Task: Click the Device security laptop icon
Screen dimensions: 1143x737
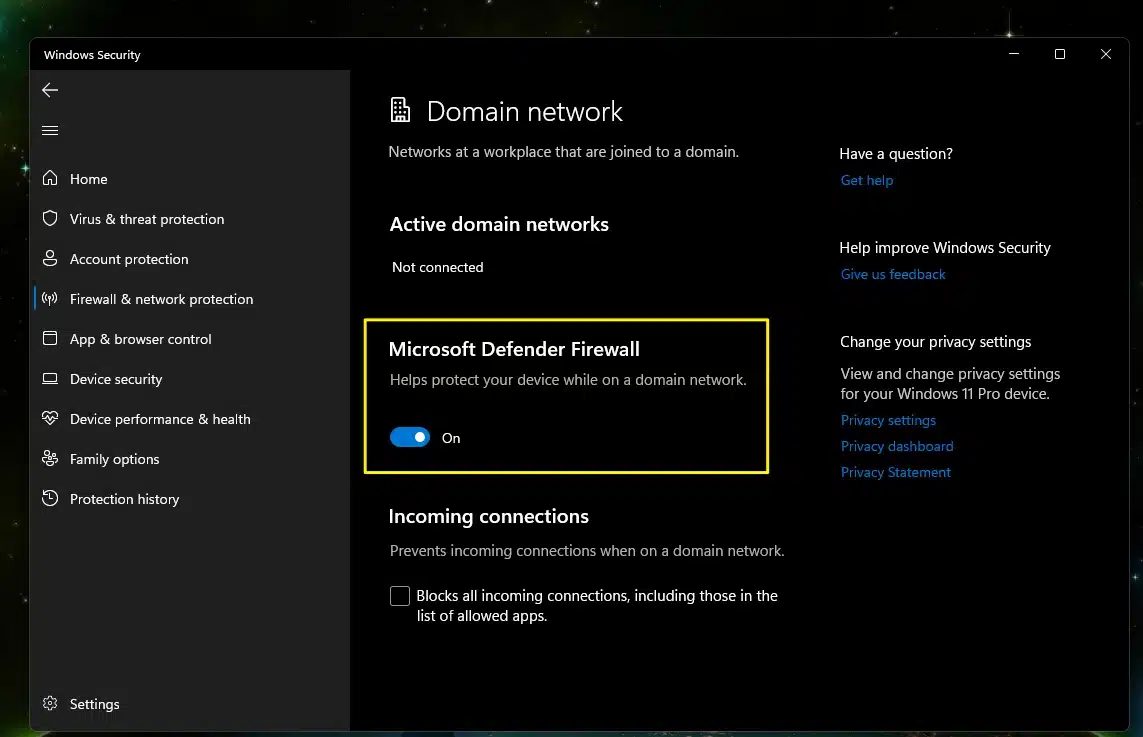Action: pos(50,378)
